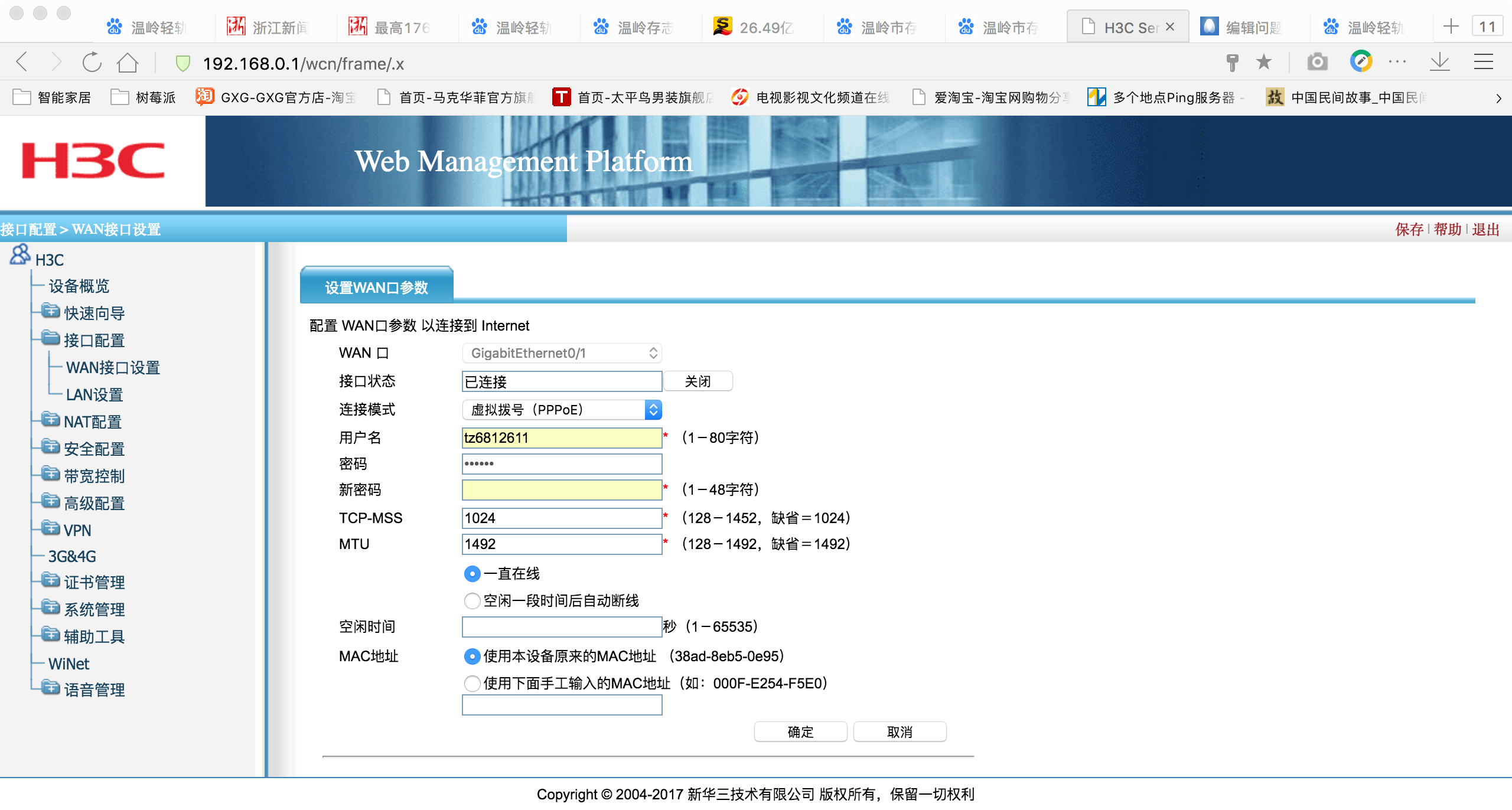Click the bookmark star icon
The width and height of the screenshot is (1512, 810).
point(1263,62)
